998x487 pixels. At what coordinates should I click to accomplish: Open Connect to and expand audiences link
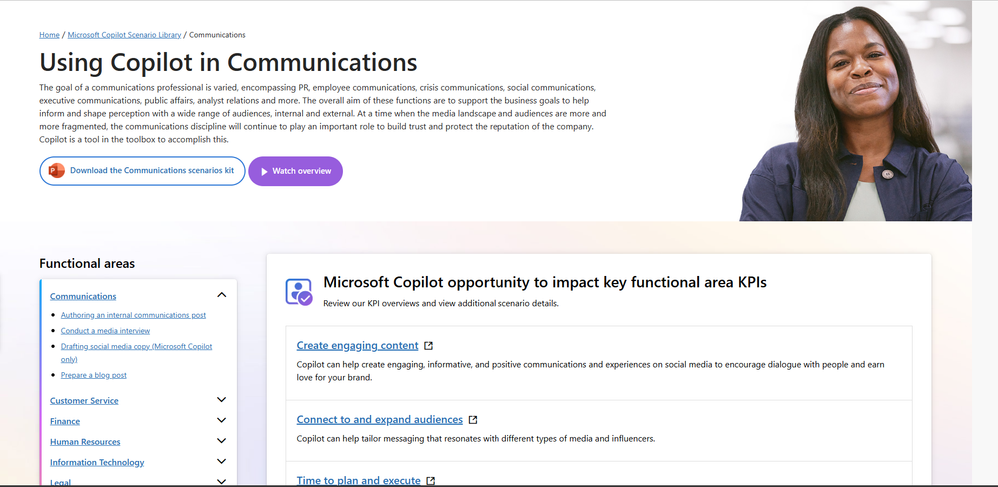(379, 420)
